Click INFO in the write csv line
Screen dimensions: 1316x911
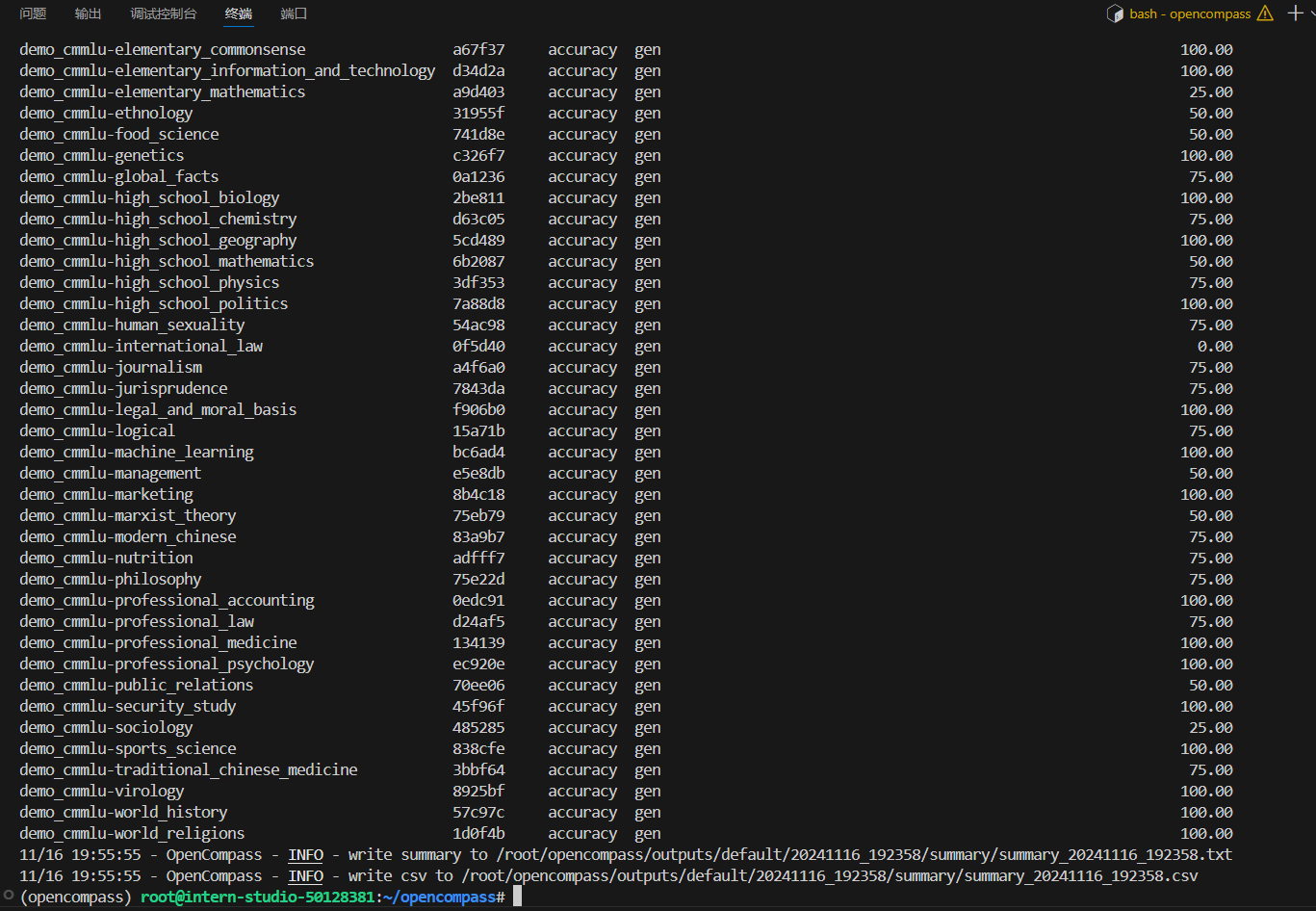(x=305, y=875)
